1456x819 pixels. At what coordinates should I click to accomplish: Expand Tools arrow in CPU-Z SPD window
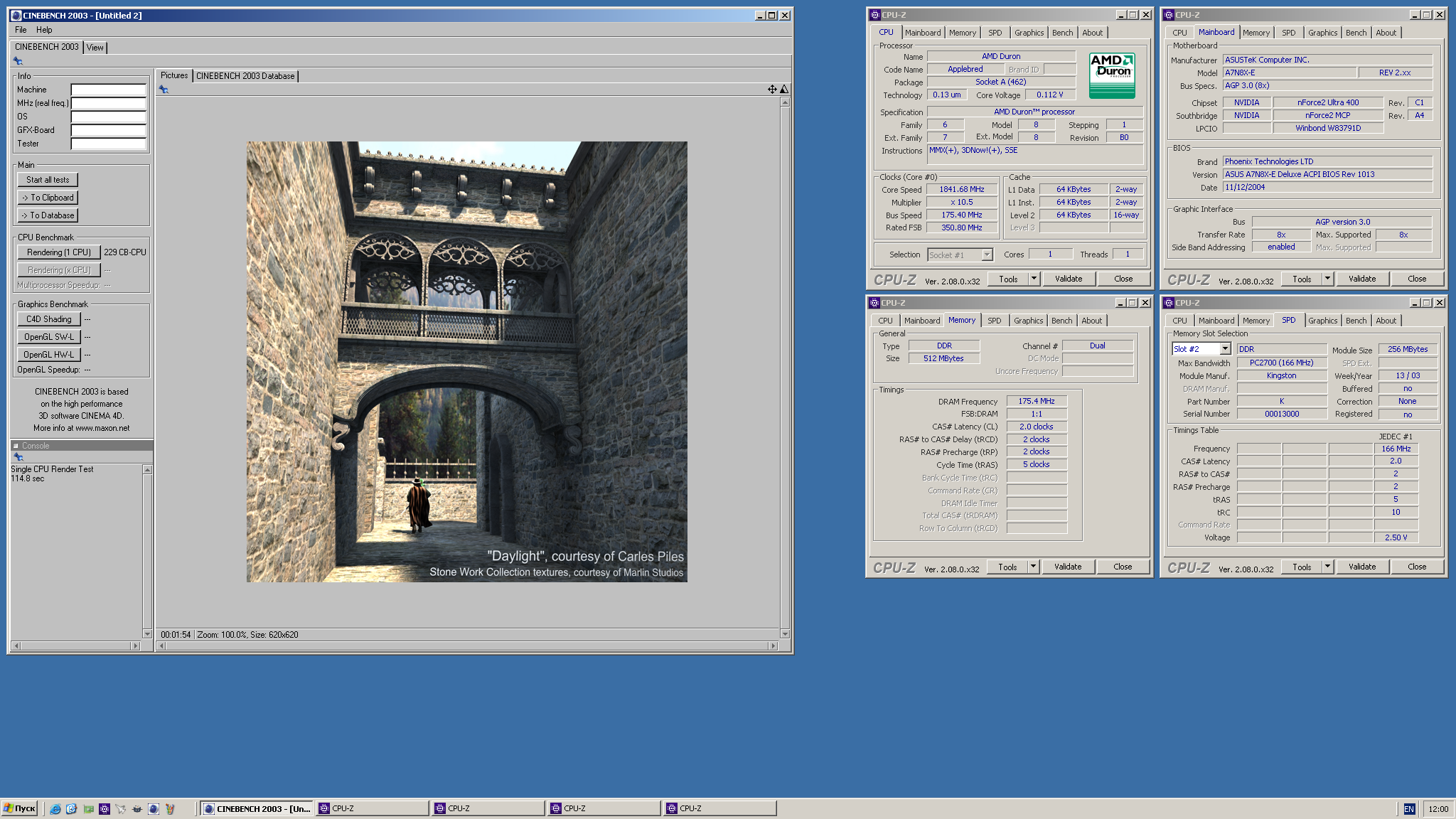coord(1327,567)
